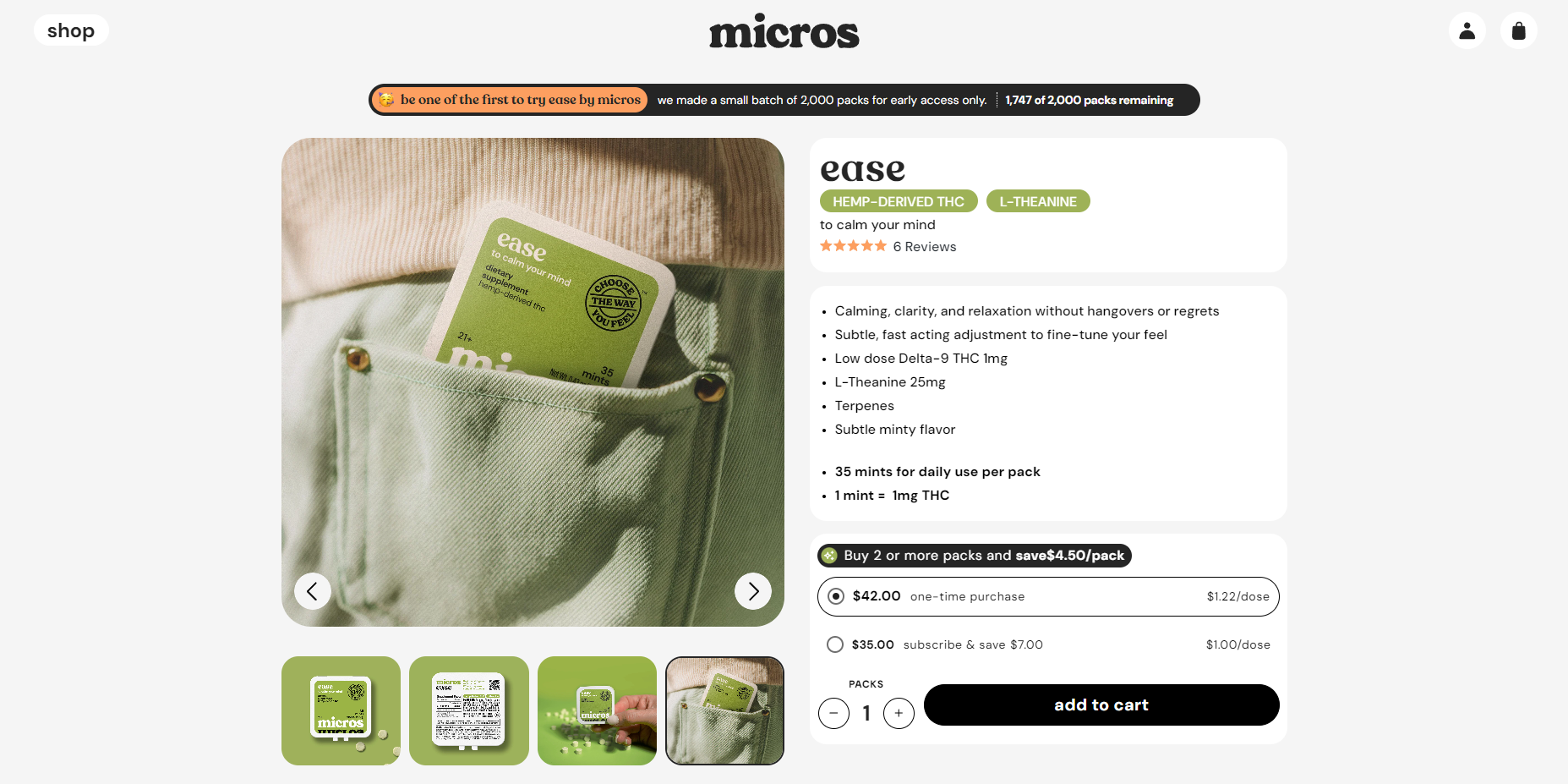
Task: Go to the micros home logo
Action: pos(784,32)
